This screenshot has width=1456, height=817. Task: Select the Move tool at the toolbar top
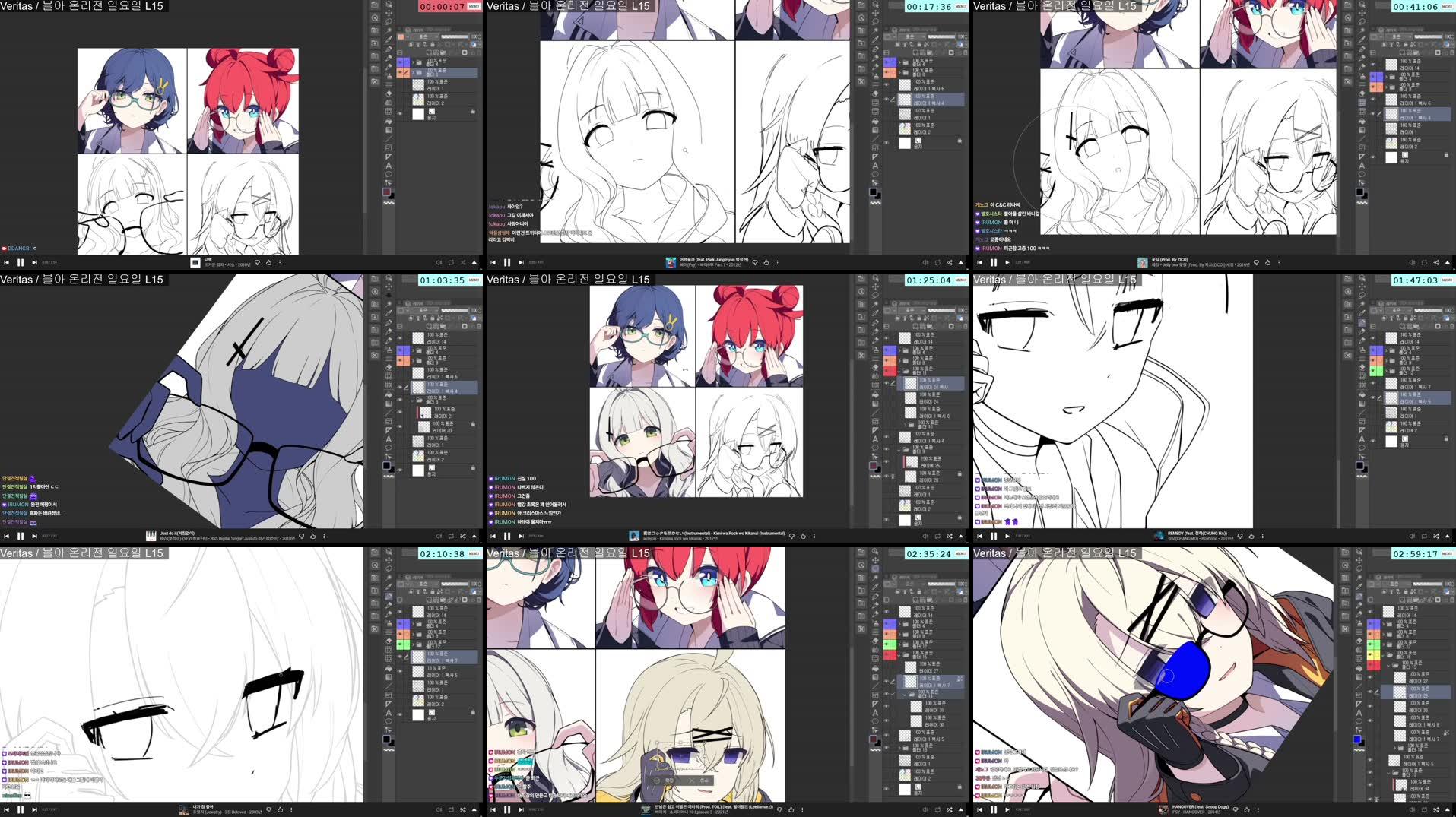pyautogui.click(x=387, y=13)
